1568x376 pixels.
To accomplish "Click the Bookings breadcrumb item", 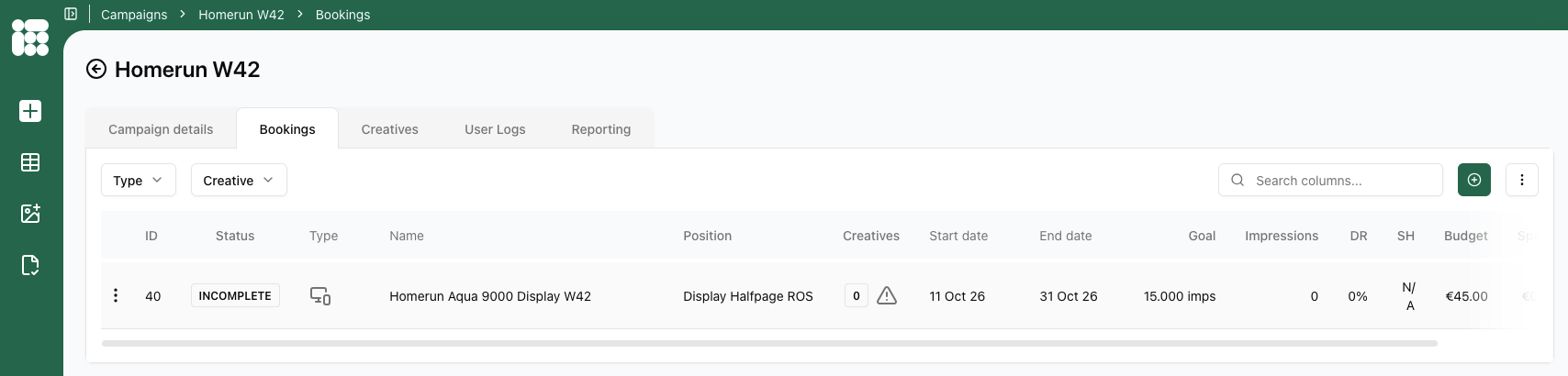I will point(342,15).
